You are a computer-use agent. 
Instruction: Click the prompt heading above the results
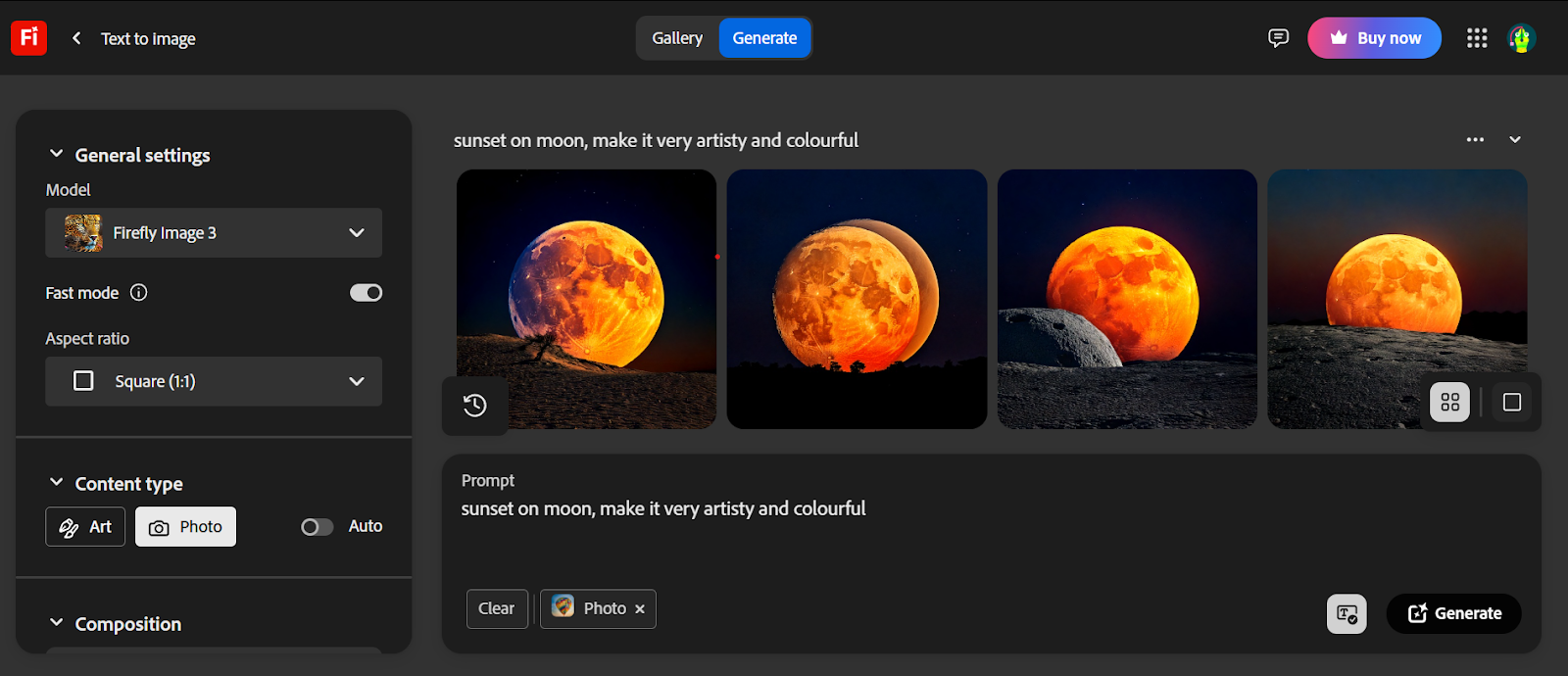point(656,140)
